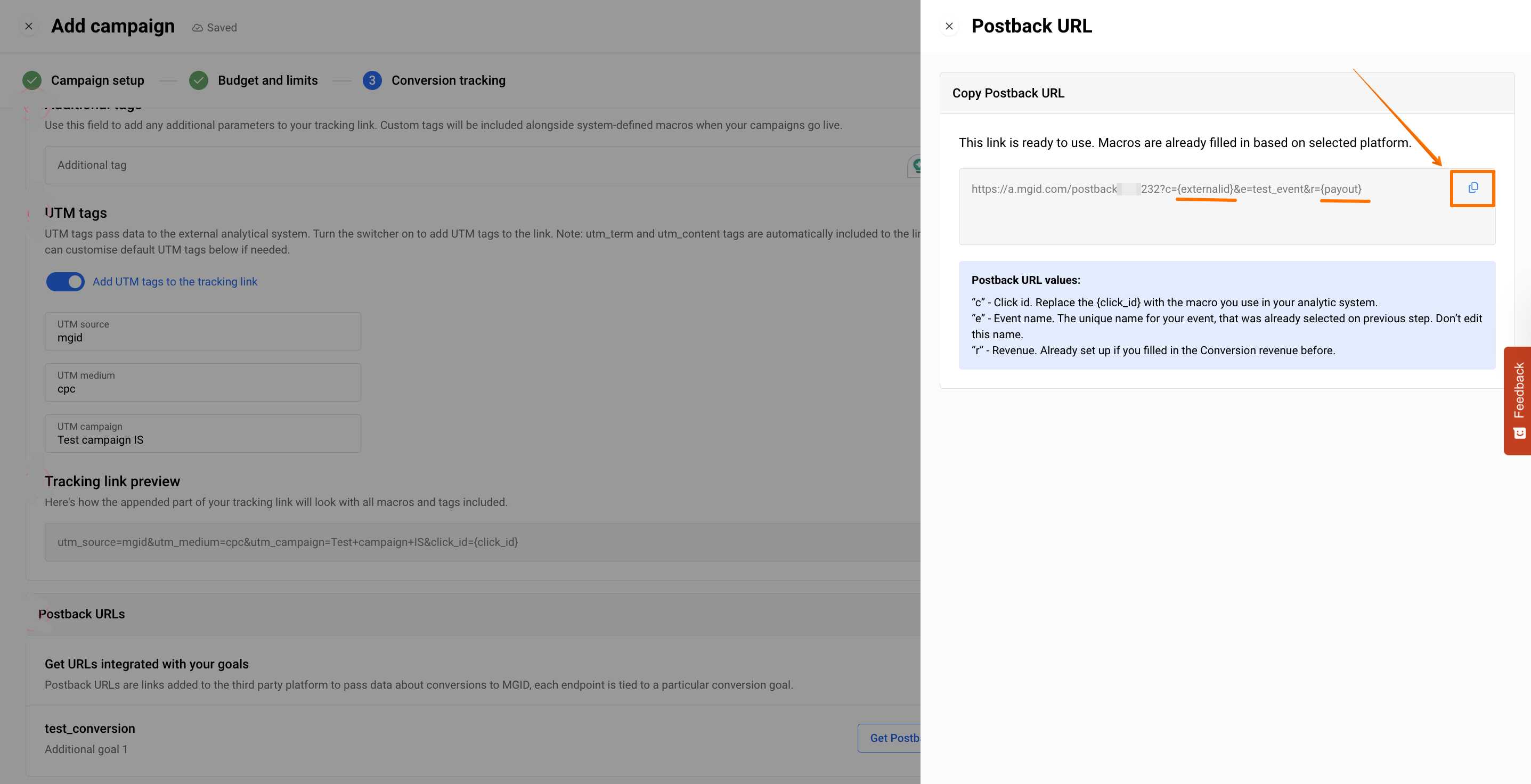Disable the UTM tags switcher

click(x=66, y=282)
